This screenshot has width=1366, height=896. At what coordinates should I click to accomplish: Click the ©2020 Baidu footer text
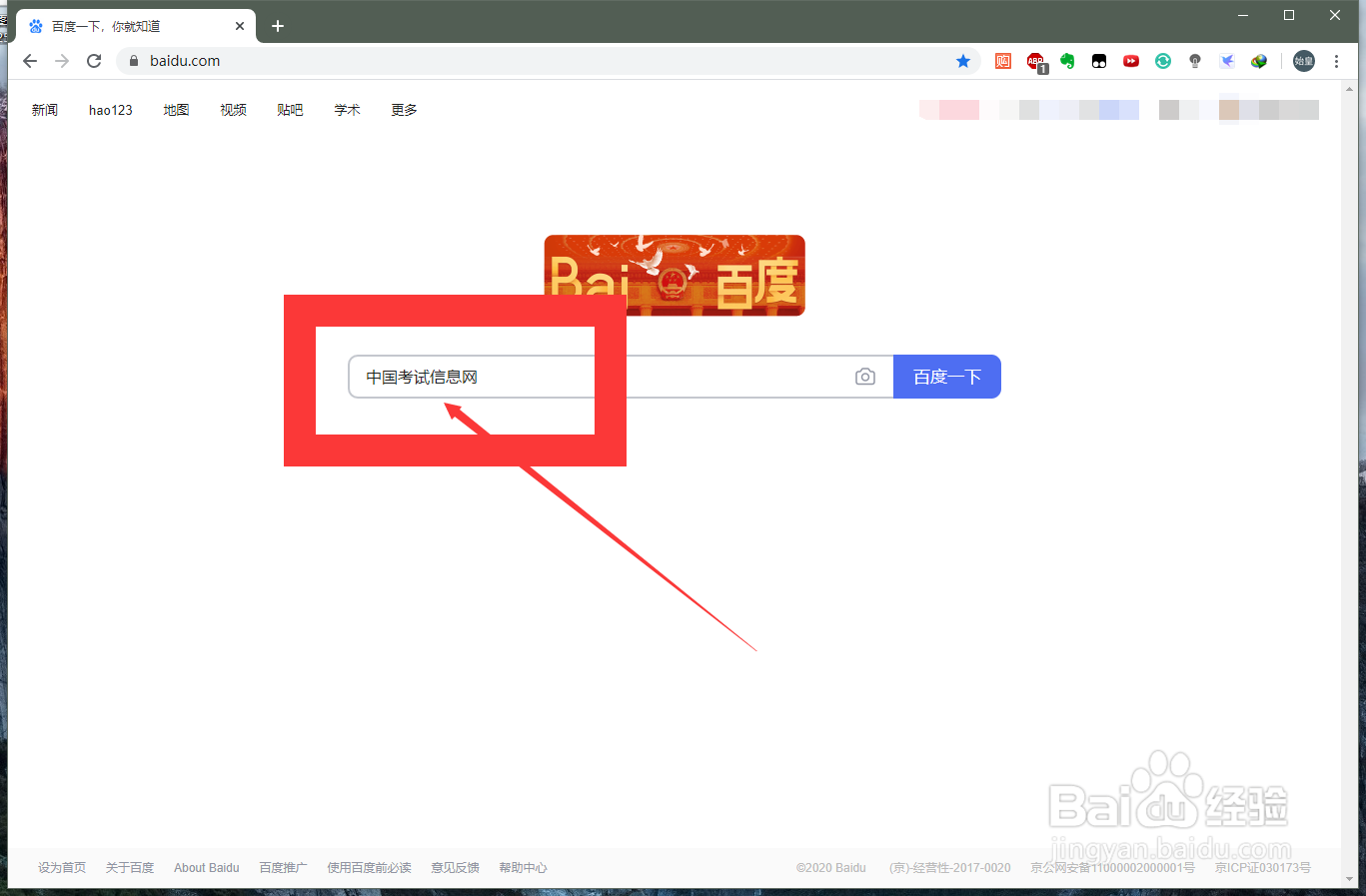coord(831,868)
